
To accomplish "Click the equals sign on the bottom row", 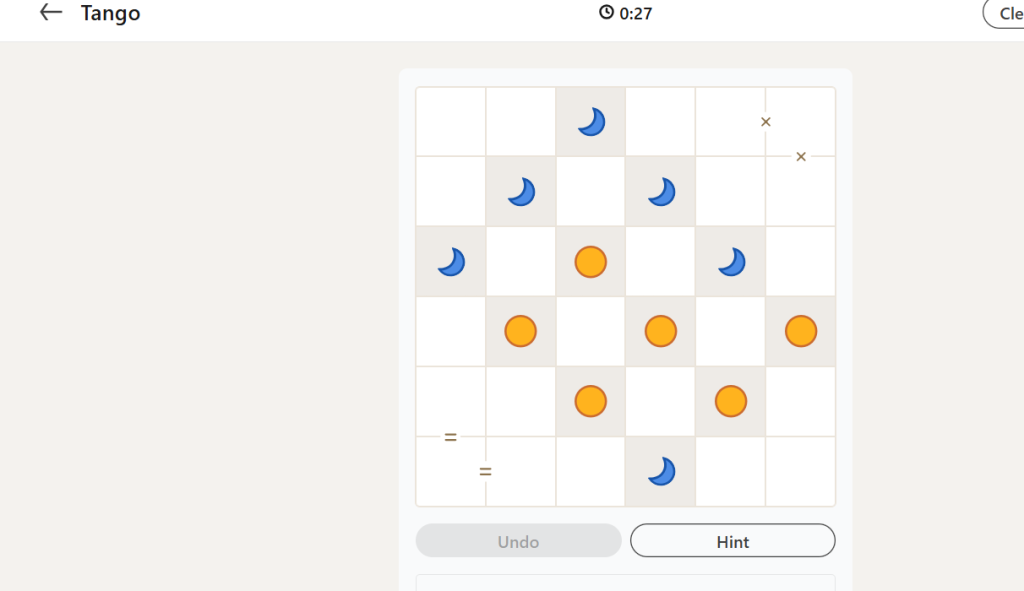I will (x=486, y=471).
